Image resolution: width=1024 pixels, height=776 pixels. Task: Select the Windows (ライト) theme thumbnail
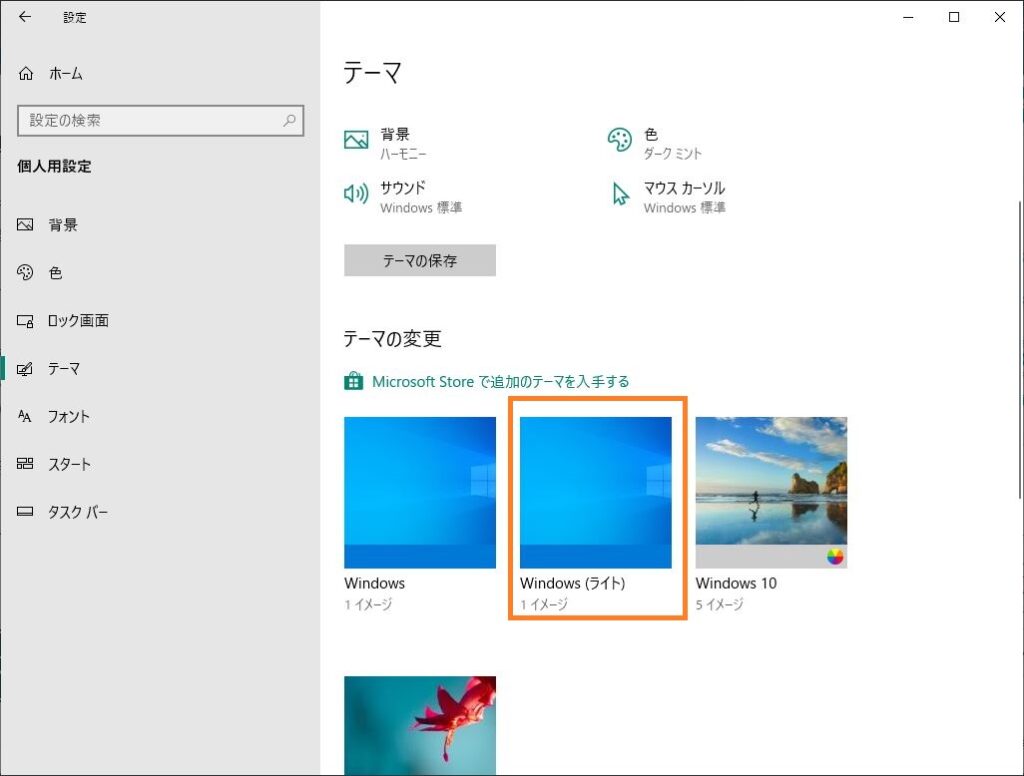[x=596, y=493]
